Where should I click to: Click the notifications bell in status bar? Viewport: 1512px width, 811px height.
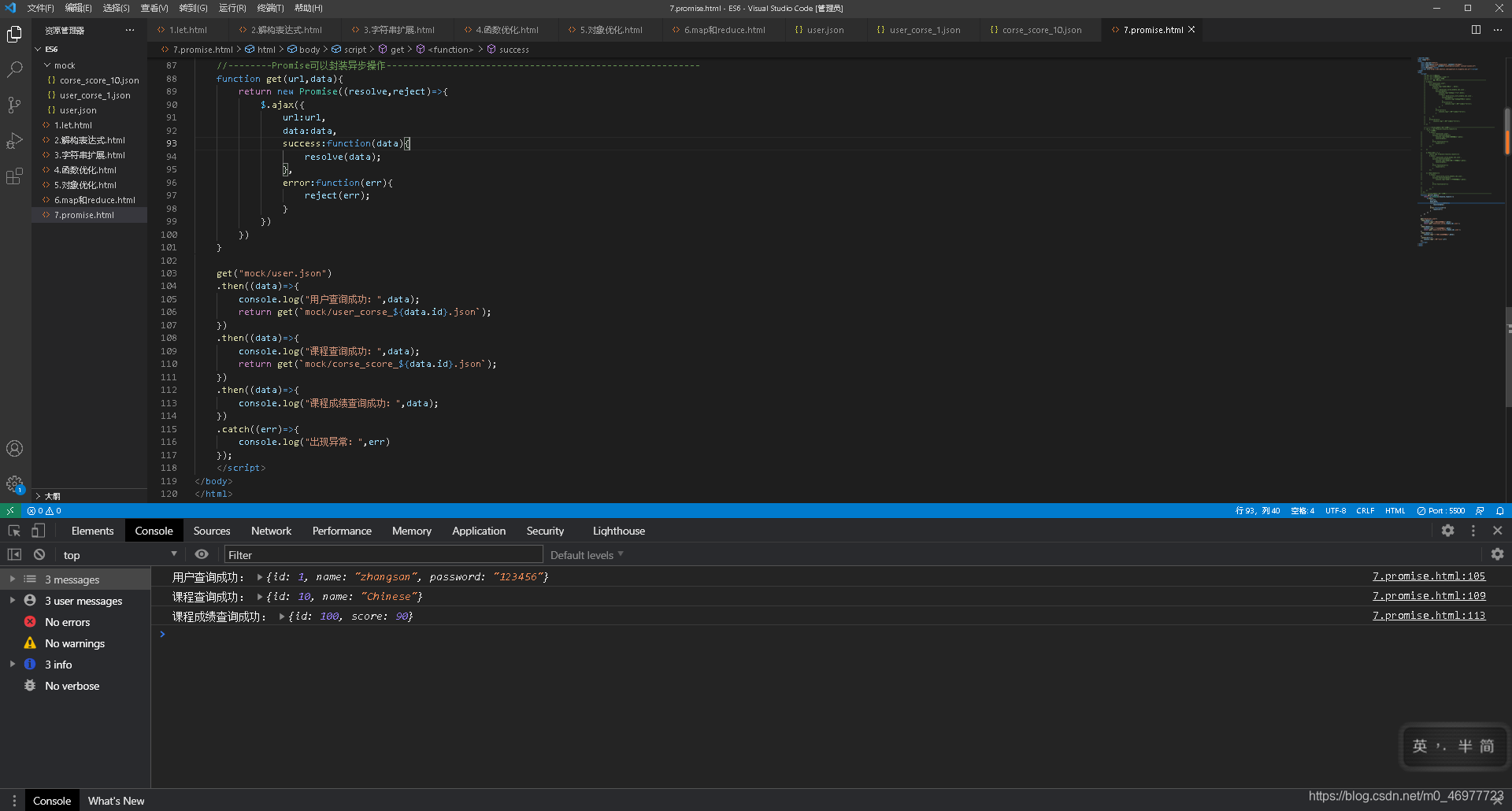pyautogui.click(x=1500, y=511)
